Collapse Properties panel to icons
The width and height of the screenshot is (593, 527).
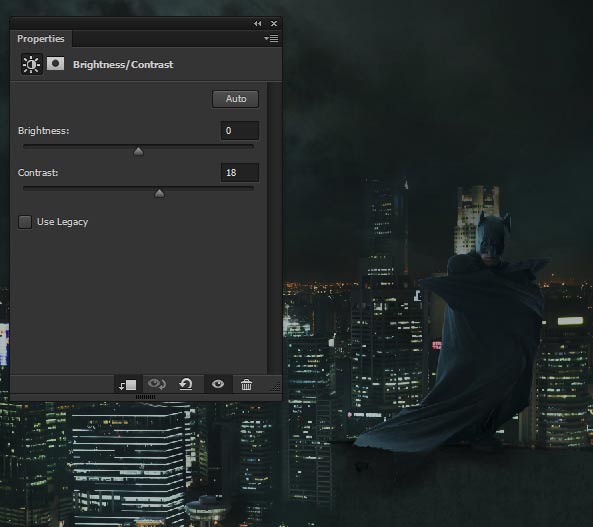coord(258,23)
